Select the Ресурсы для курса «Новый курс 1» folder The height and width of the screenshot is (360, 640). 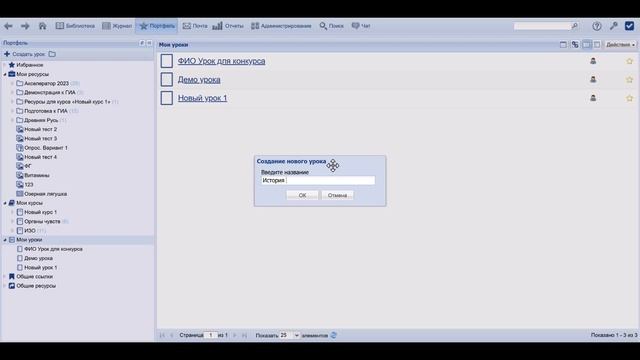tap(67, 102)
